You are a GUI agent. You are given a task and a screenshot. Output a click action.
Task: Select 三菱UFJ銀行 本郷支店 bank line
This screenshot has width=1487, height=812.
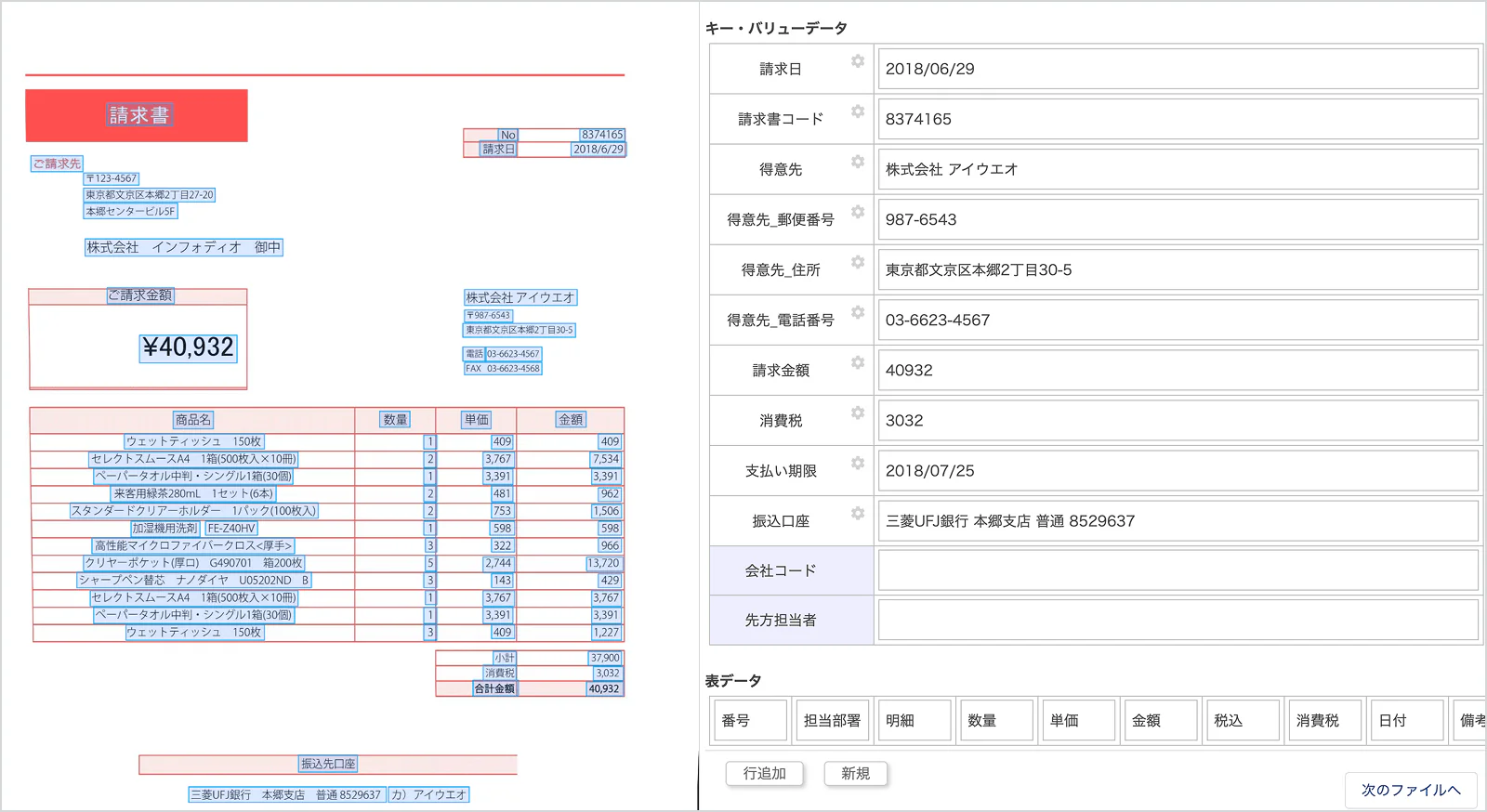pos(285,794)
